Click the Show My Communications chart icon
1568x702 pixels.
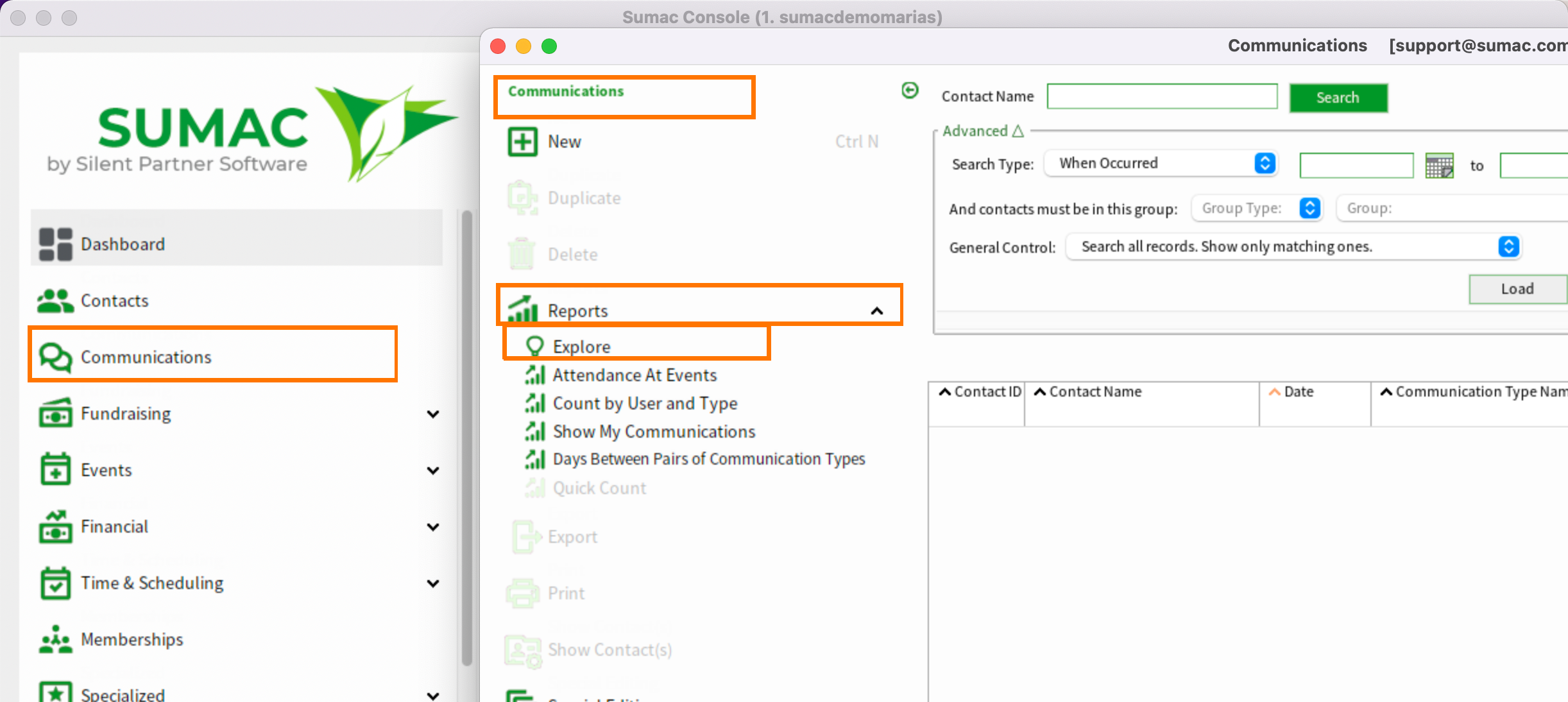pyautogui.click(x=534, y=431)
